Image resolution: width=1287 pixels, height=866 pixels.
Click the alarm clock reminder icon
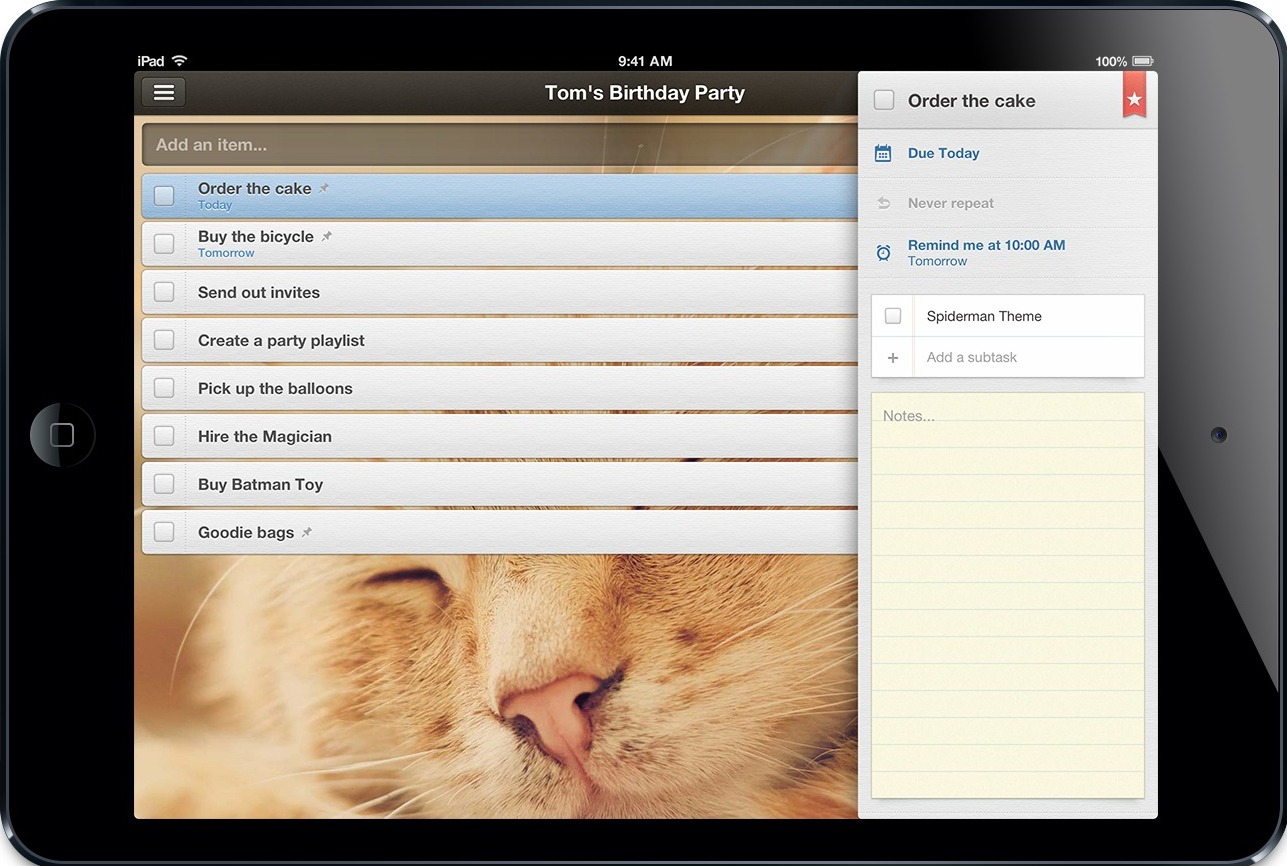882,252
